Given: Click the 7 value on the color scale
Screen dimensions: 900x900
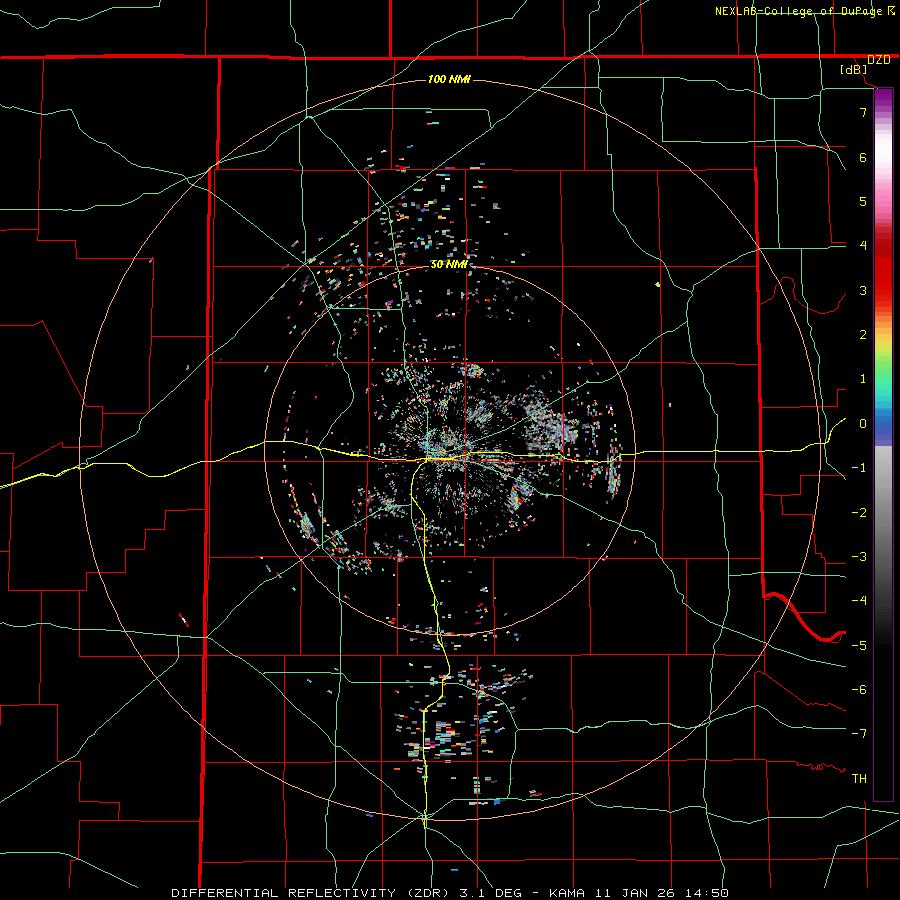Looking at the screenshot, I should [x=863, y=112].
